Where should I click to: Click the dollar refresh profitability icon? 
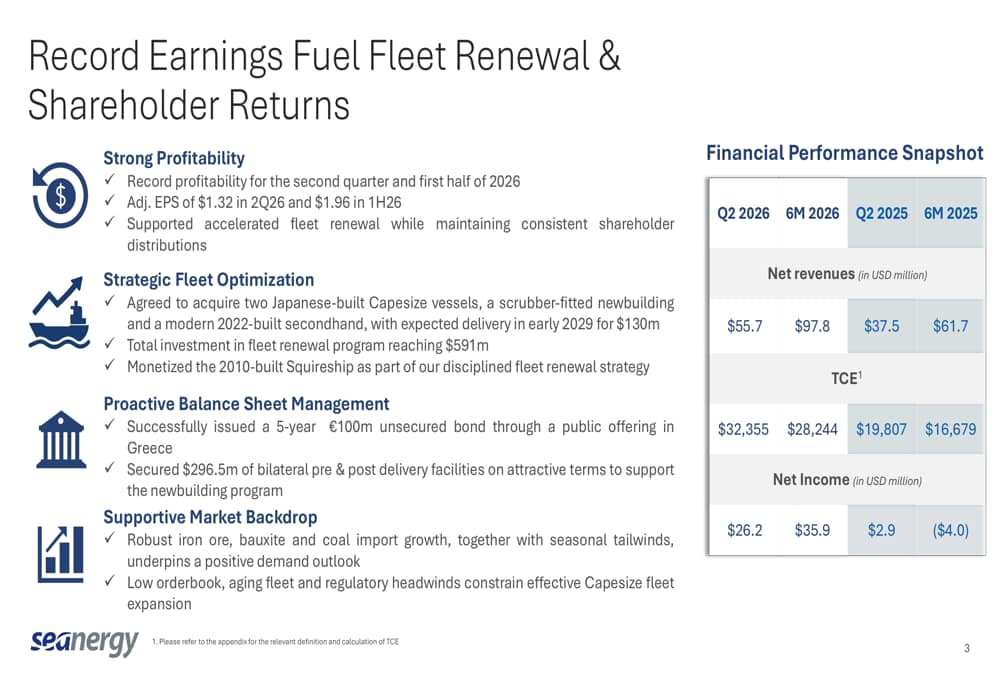pos(60,195)
